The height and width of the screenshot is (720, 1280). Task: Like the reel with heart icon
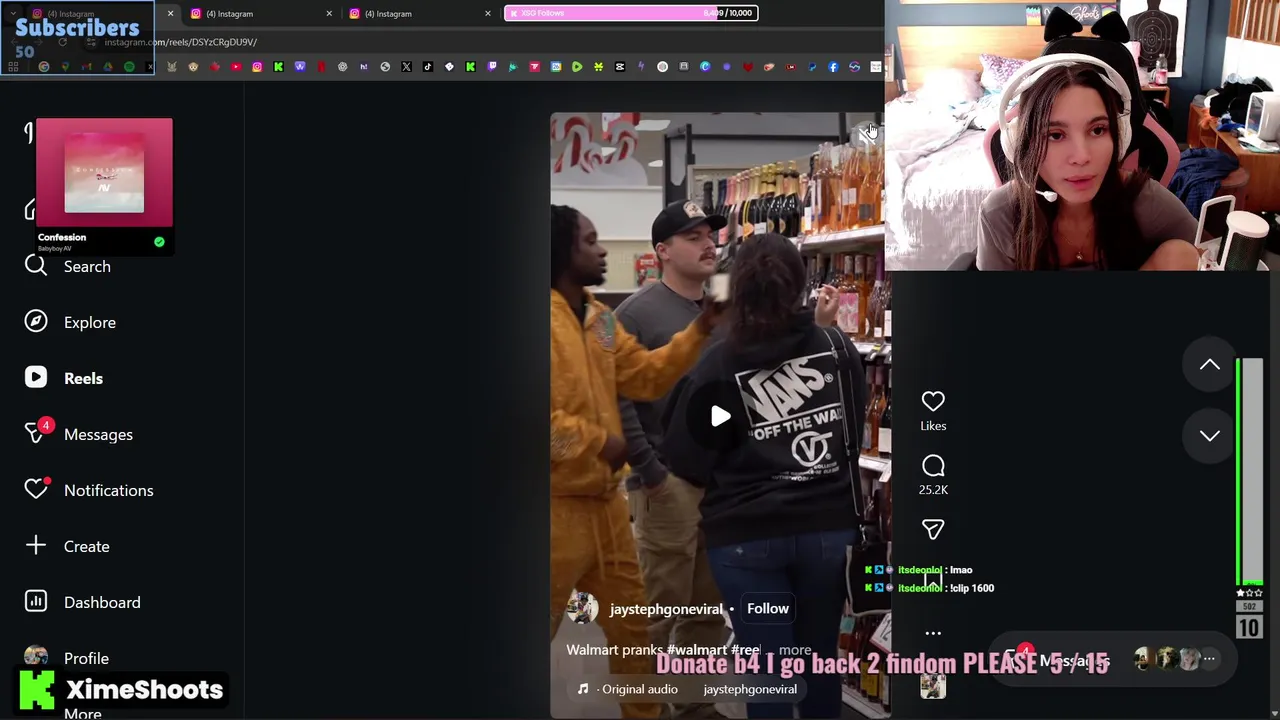click(x=933, y=401)
